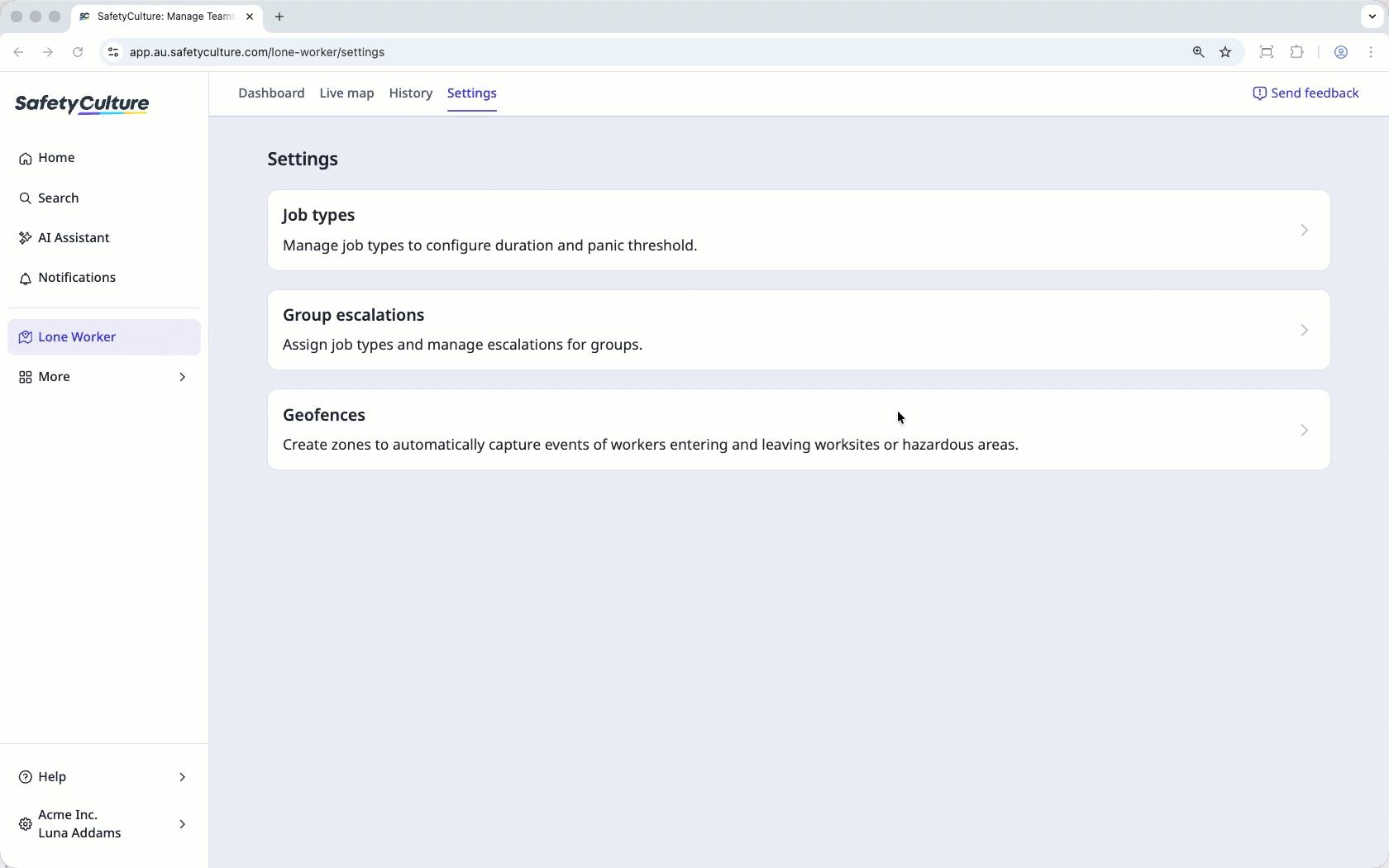Click the More label in sidebar
The height and width of the screenshot is (868, 1389).
click(x=54, y=377)
